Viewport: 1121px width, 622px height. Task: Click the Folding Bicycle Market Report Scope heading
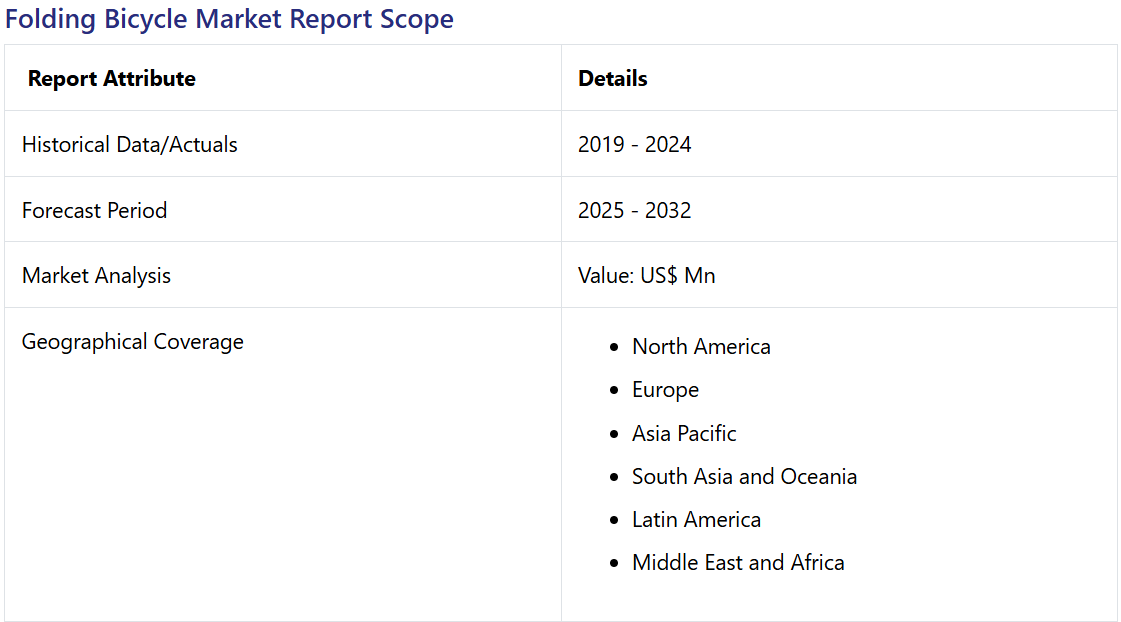229,19
